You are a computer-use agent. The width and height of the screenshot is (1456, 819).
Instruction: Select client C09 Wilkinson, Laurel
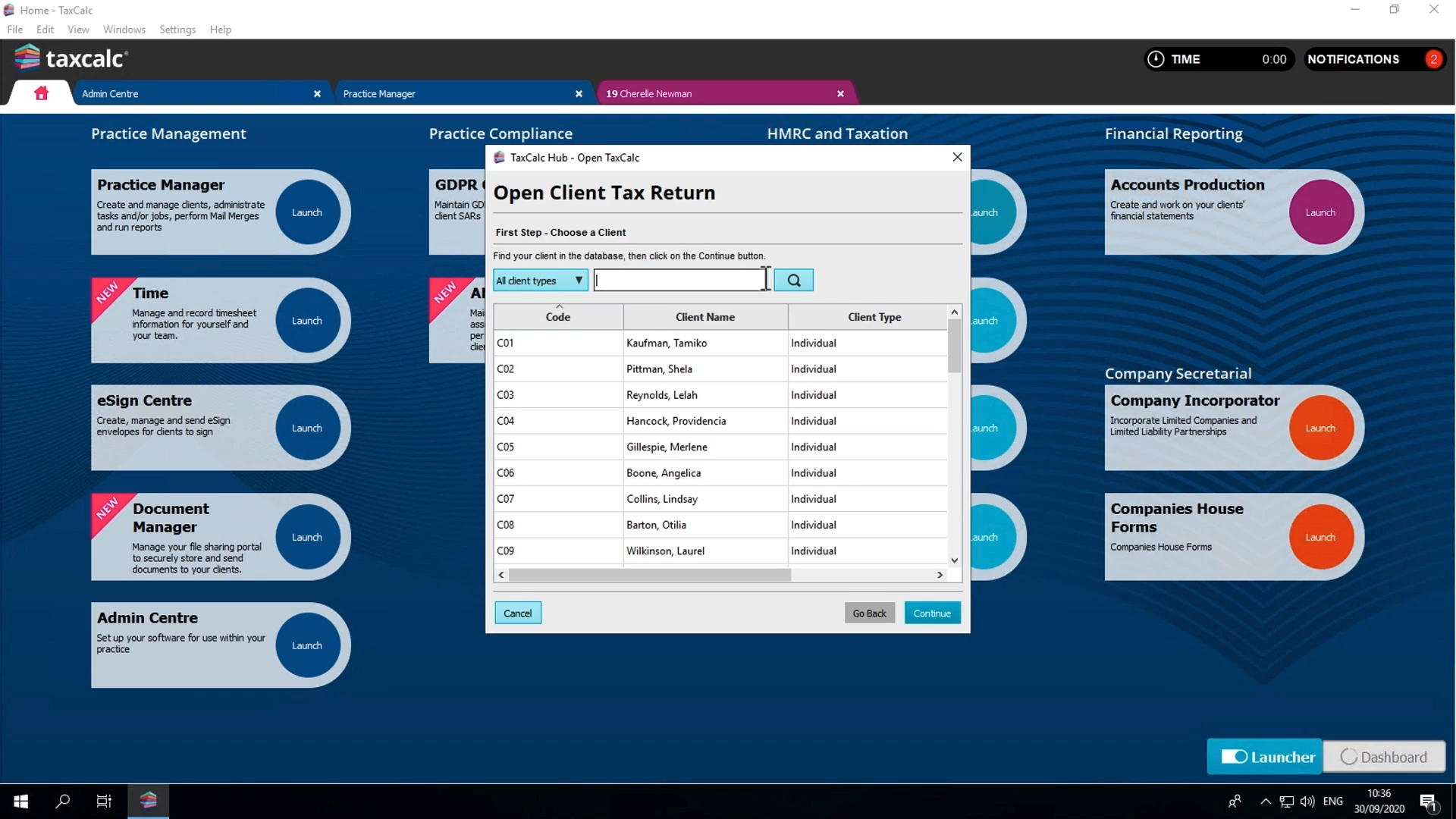click(720, 551)
